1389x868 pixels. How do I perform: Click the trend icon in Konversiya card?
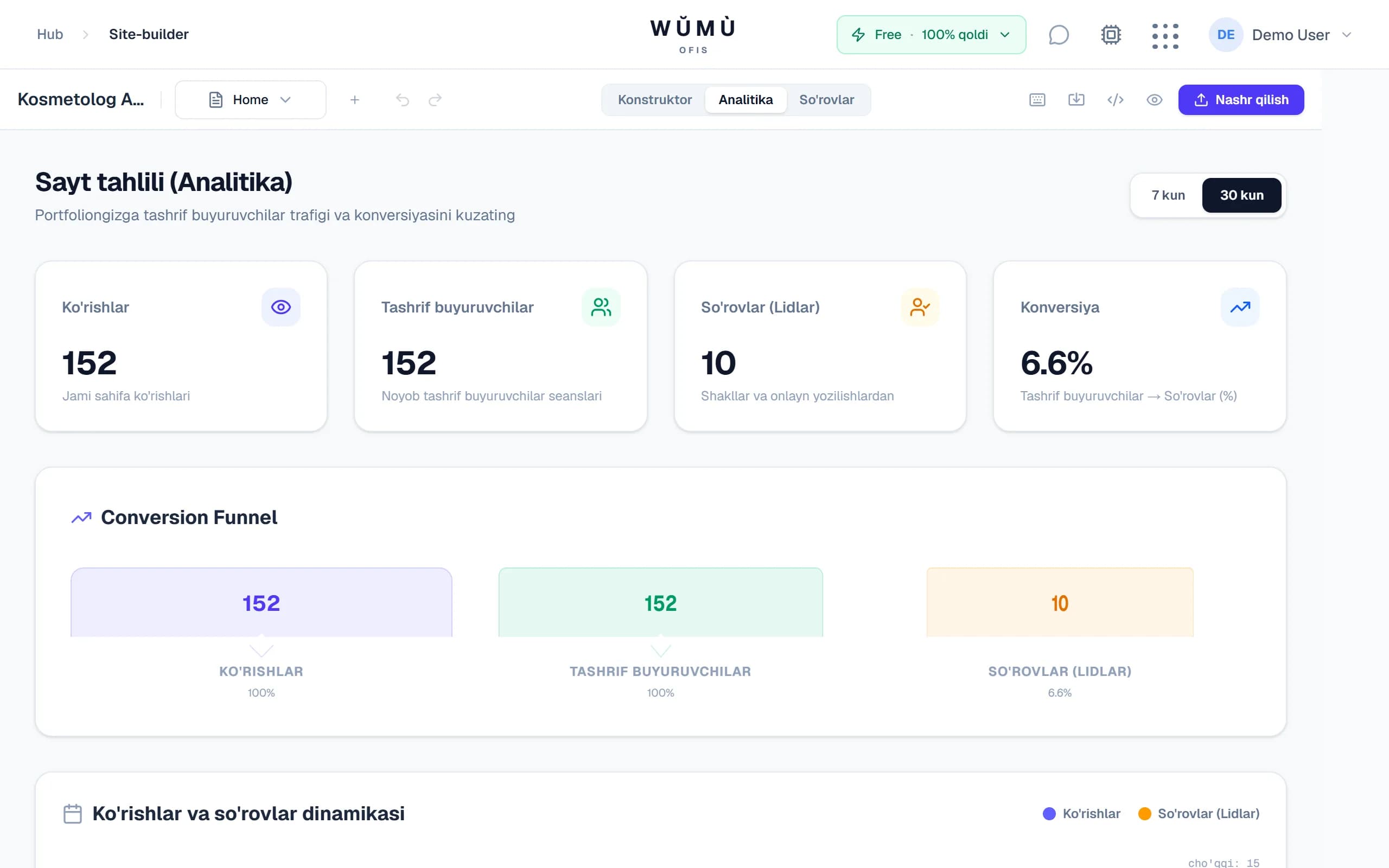pos(1240,307)
